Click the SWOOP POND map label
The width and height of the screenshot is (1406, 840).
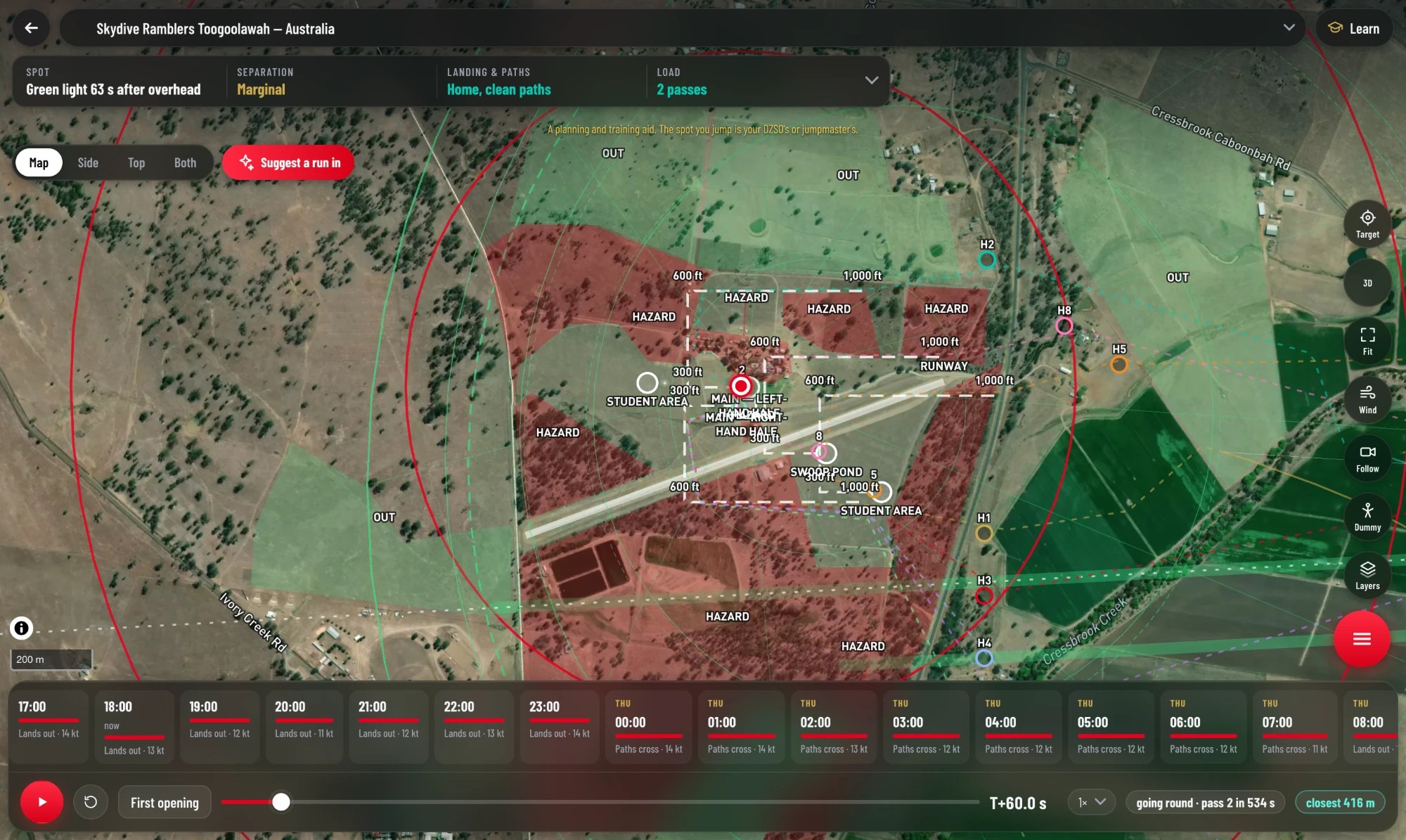click(827, 472)
